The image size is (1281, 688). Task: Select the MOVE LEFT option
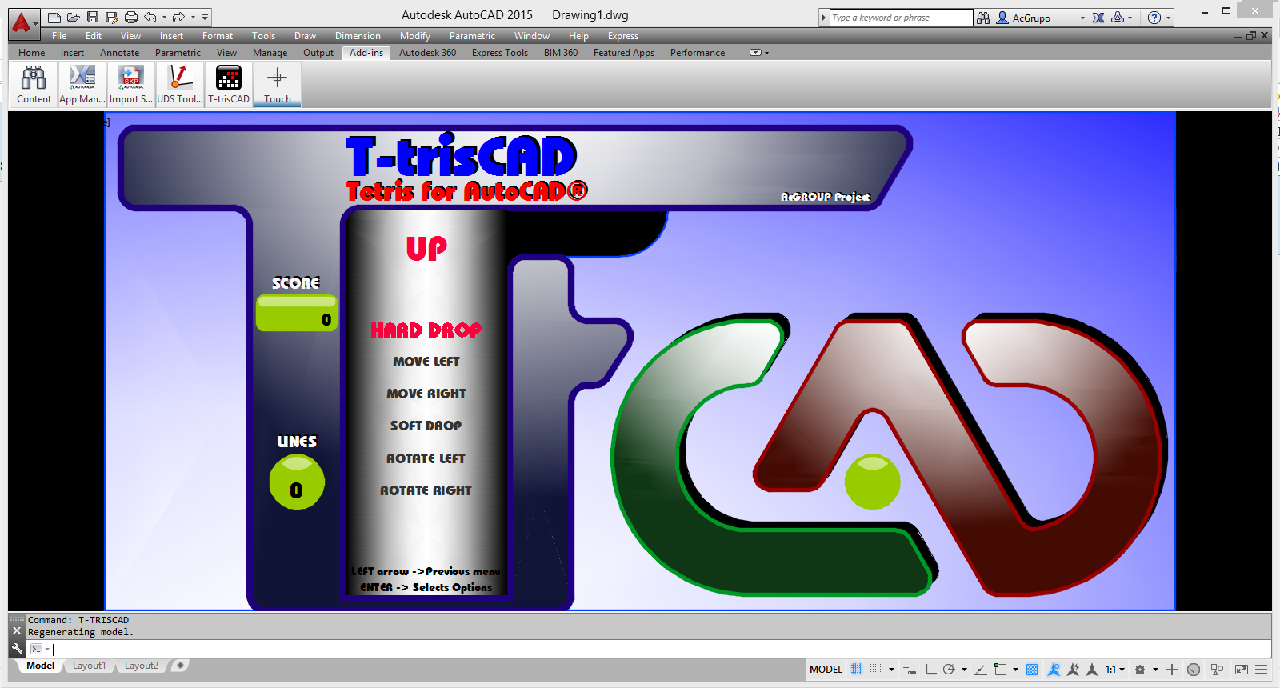(426, 361)
